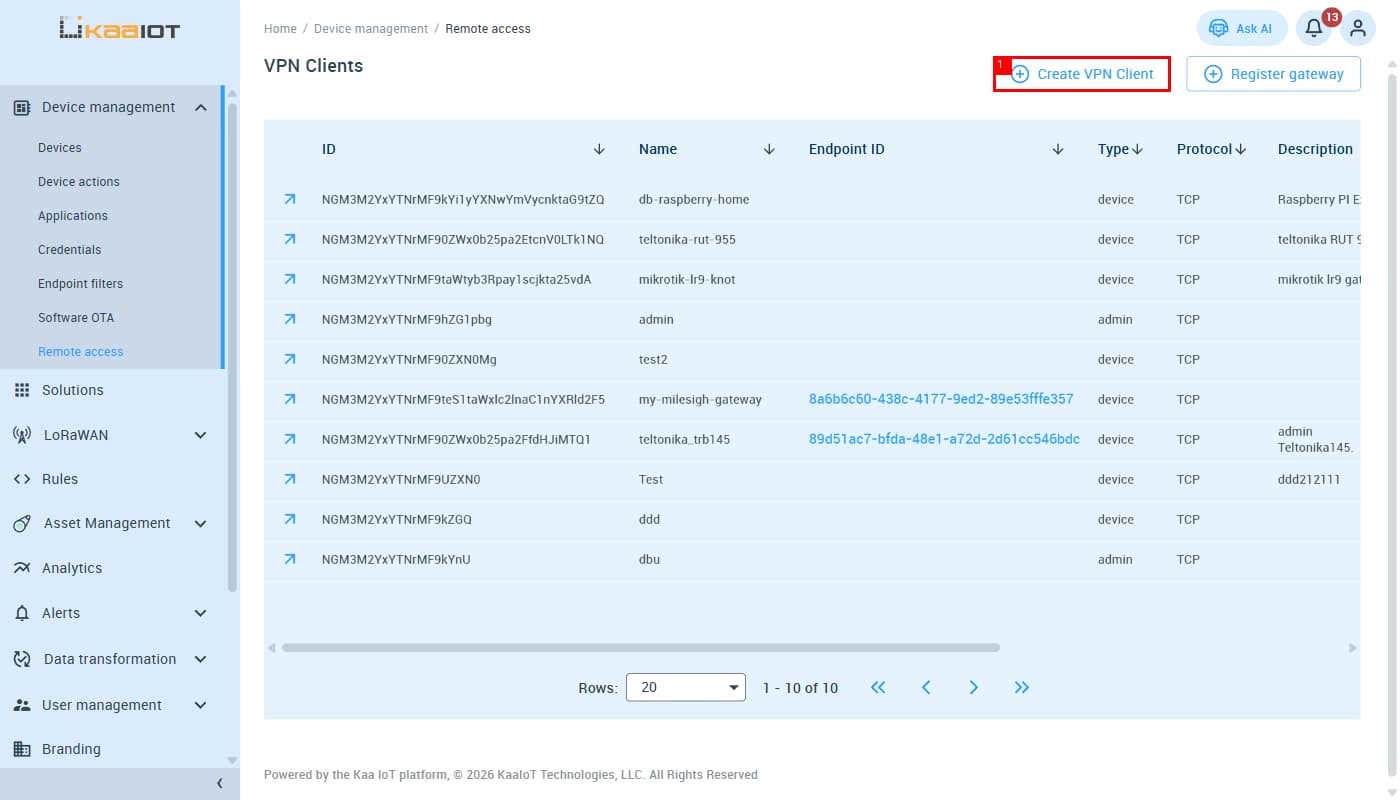Click the '1 - 10 of 10' pagination text
The width and height of the screenshot is (1400, 800).
point(800,688)
